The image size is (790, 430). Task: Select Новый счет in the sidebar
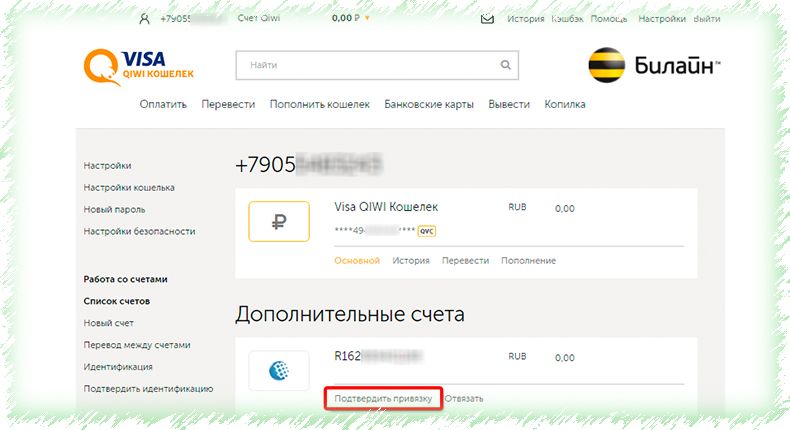pyautogui.click(x=108, y=323)
